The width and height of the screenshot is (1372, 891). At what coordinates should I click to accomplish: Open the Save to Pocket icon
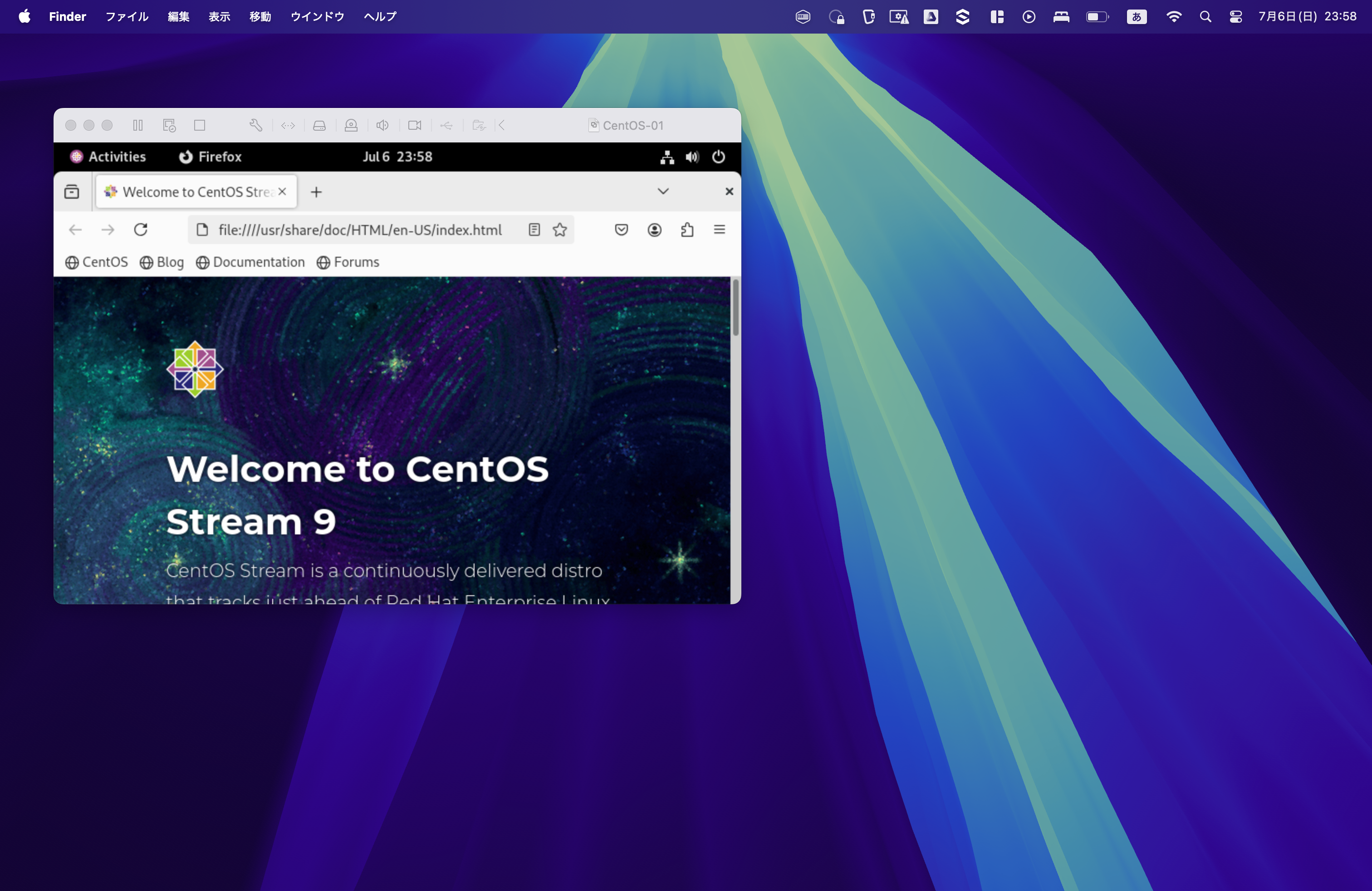click(621, 230)
